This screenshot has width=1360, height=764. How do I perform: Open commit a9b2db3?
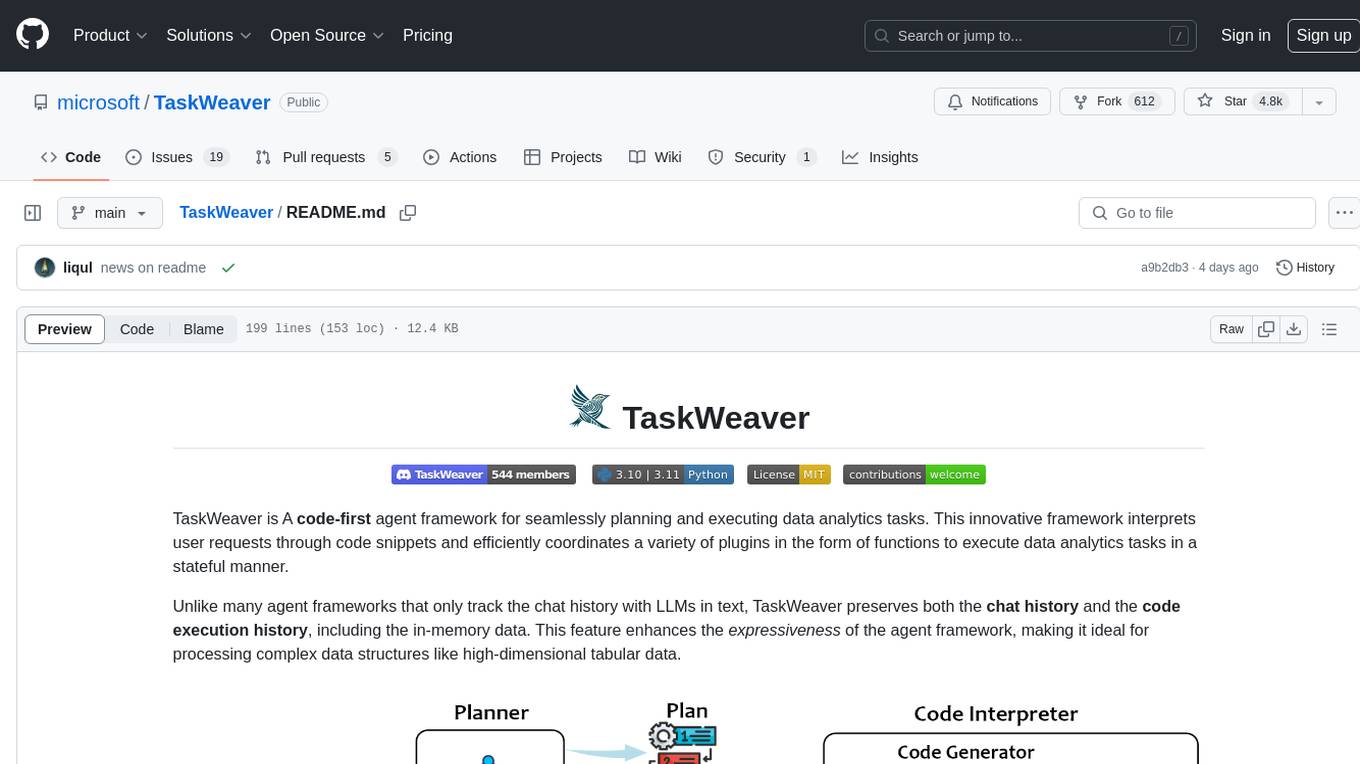1164,268
